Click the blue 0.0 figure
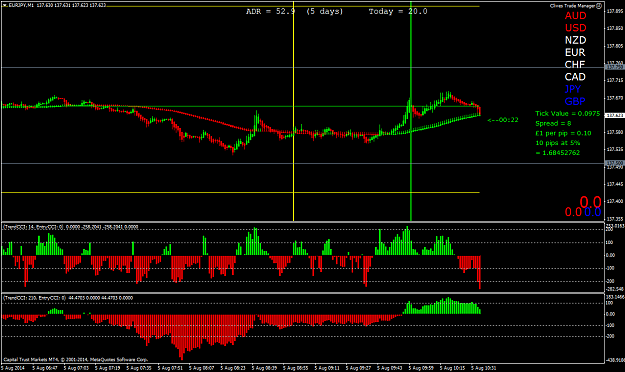 (593, 212)
